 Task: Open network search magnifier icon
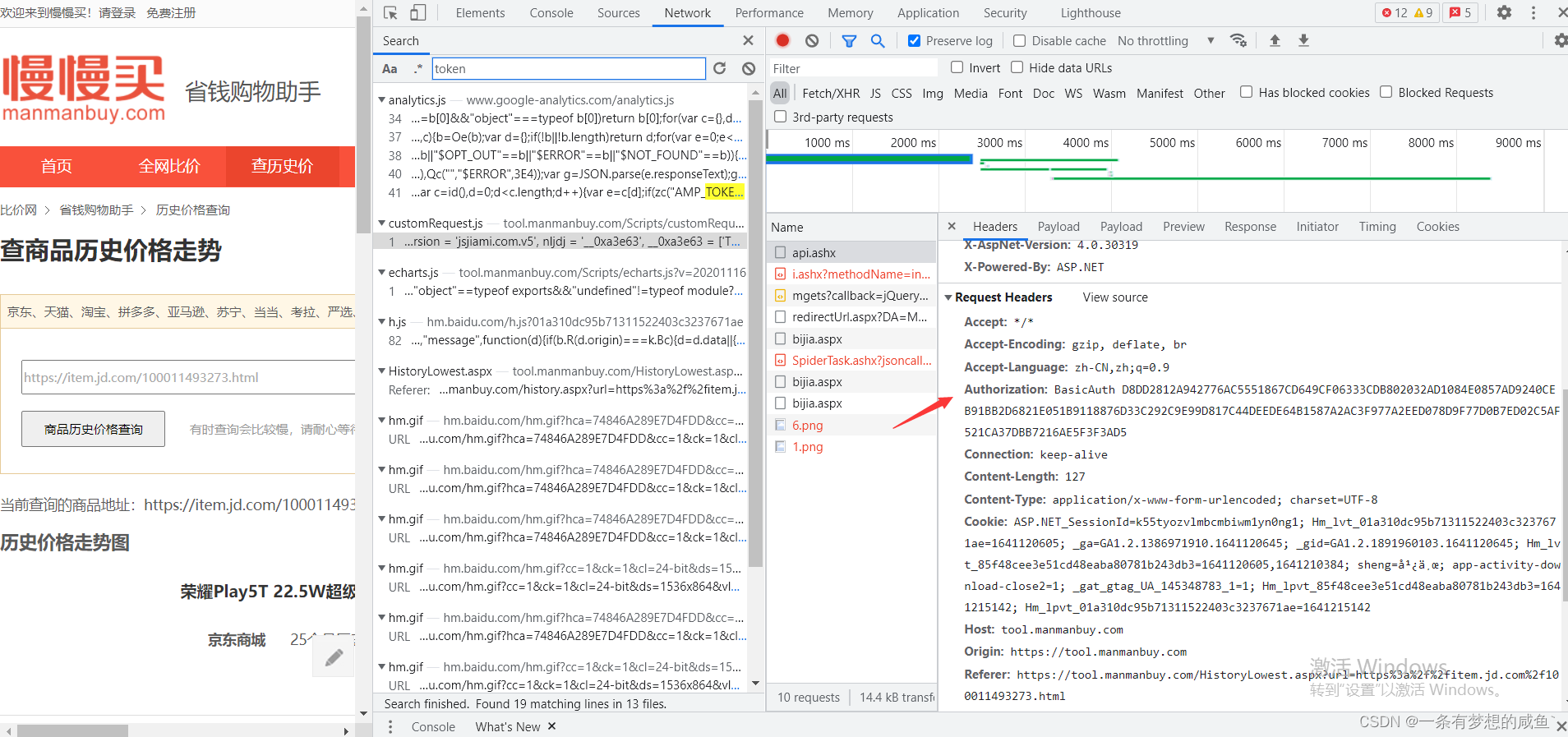[x=878, y=40]
